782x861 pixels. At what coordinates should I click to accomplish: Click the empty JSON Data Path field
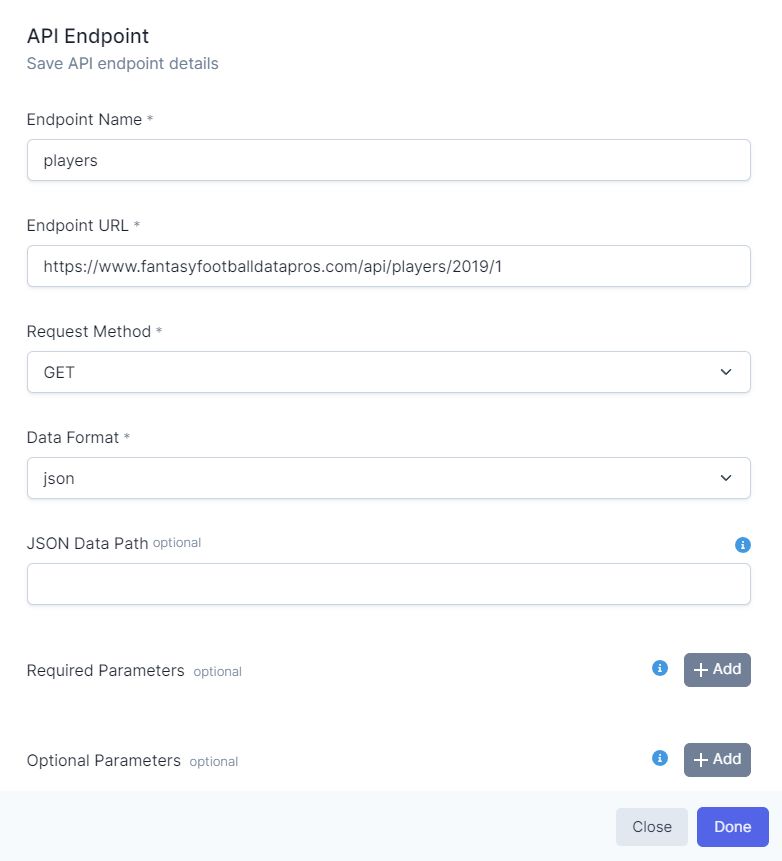click(x=388, y=584)
